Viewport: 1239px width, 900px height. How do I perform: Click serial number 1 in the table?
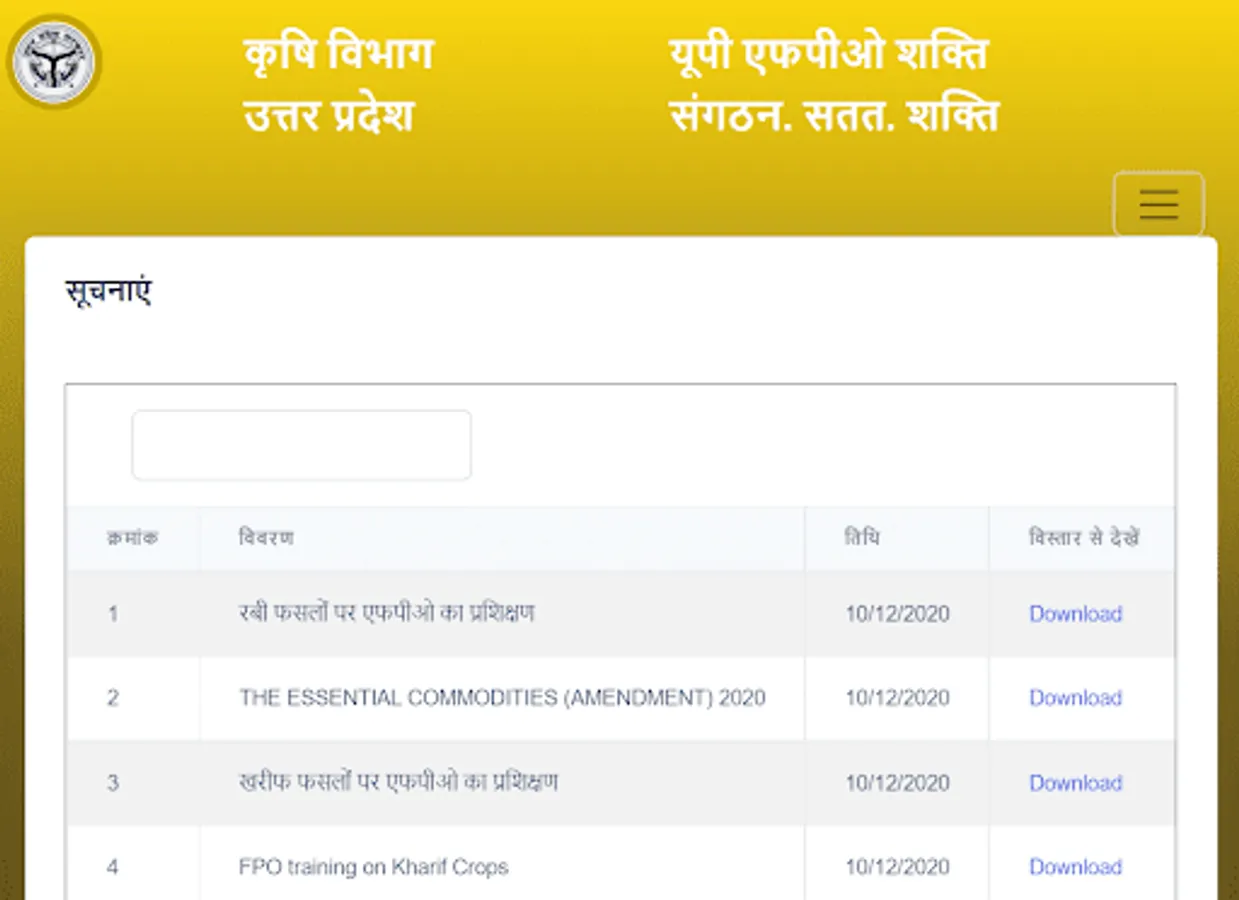point(112,614)
